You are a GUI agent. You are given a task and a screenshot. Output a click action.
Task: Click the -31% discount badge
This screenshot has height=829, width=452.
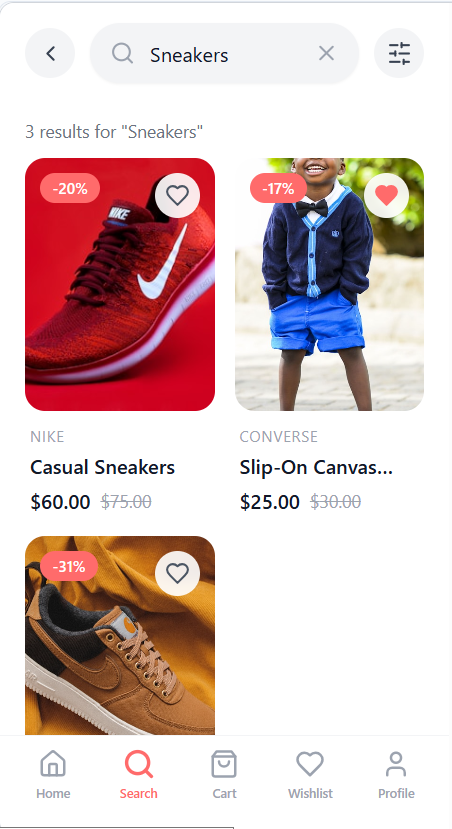pyautogui.click(x=69, y=566)
